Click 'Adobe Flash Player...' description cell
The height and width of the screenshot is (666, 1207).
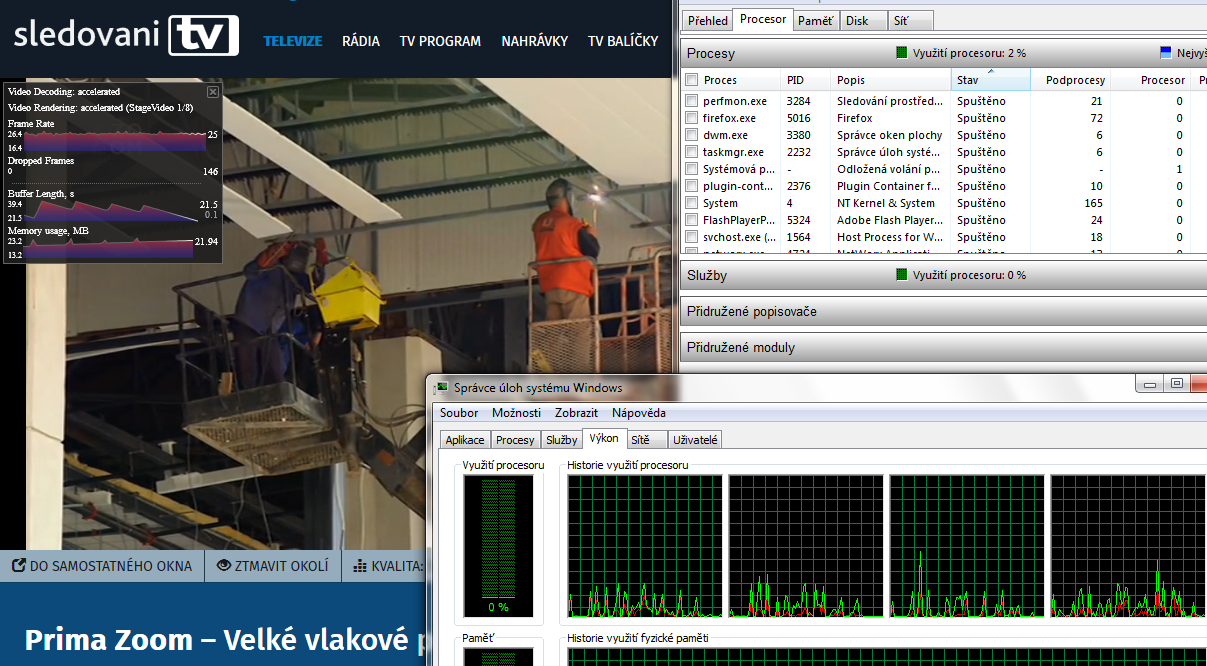(890, 220)
